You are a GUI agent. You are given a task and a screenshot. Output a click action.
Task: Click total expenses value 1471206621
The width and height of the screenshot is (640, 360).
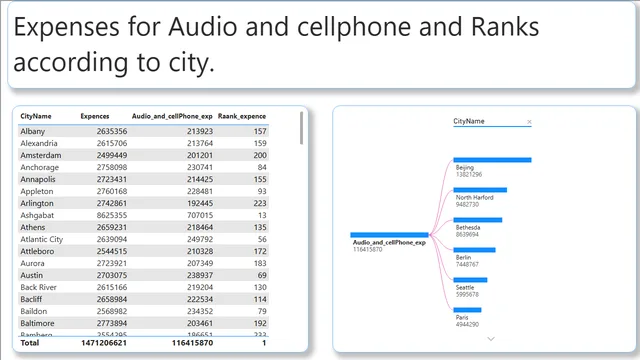pyautogui.click(x=104, y=343)
